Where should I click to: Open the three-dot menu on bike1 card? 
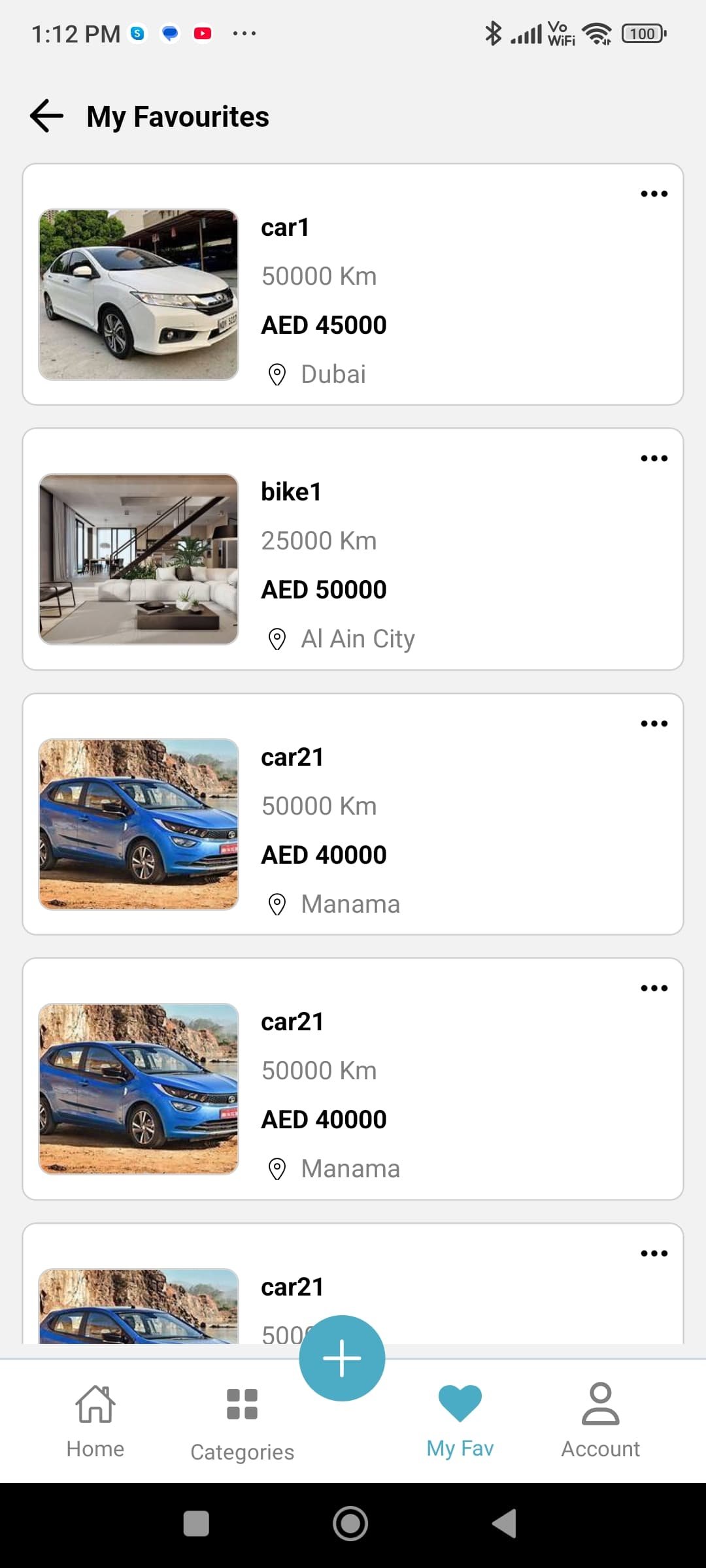point(654,459)
